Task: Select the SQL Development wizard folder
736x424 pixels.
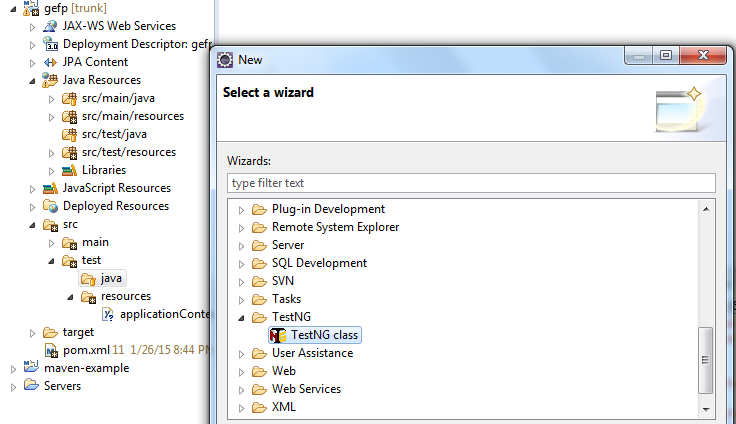Action: pyautogui.click(x=319, y=263)
